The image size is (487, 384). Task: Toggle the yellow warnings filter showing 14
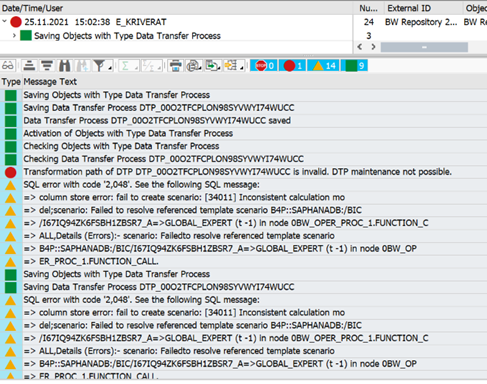point(323,65)
